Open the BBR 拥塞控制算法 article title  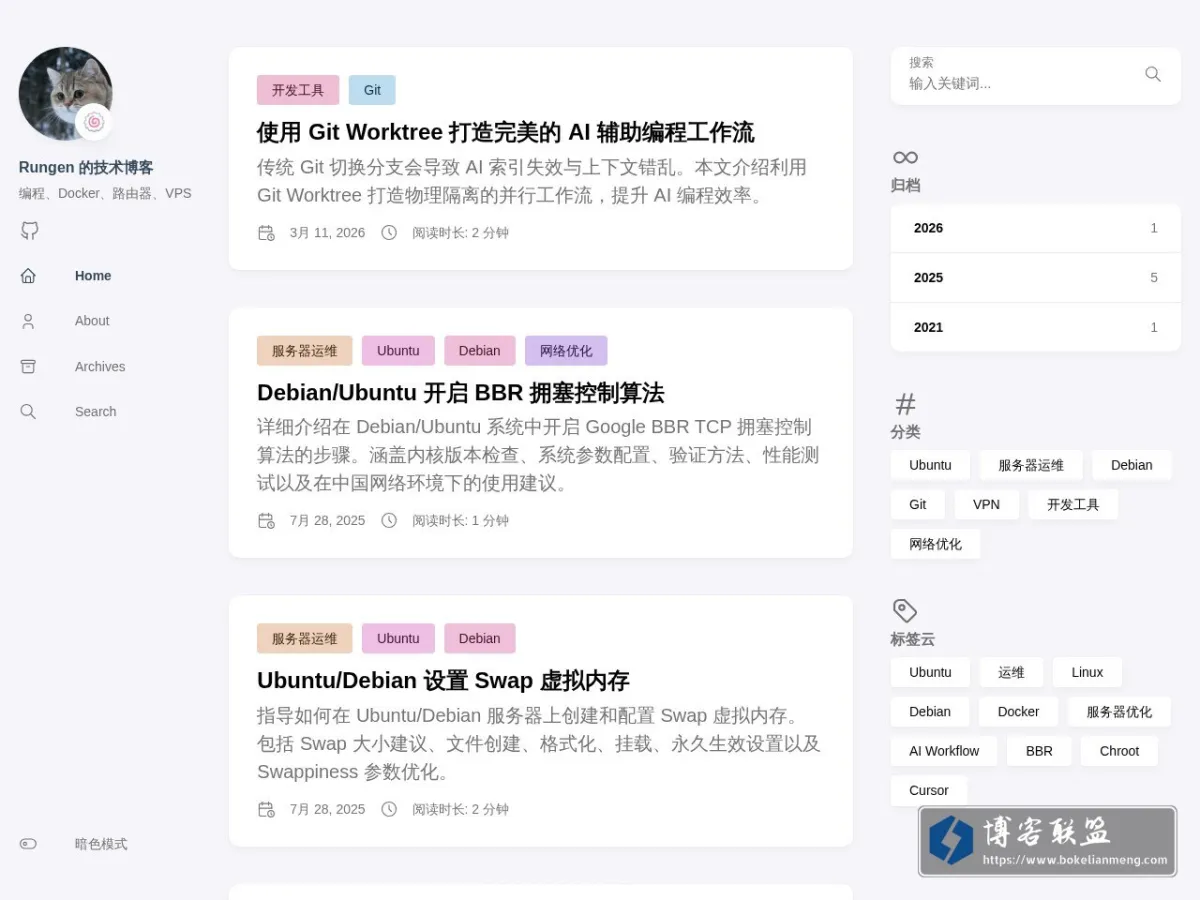[460, 392]
